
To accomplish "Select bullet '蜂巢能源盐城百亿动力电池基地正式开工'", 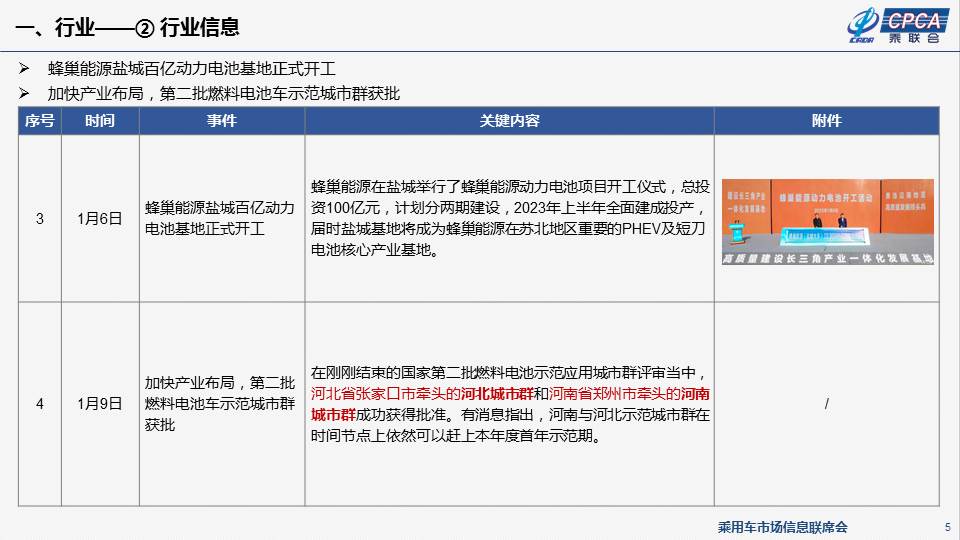I will point(192,69).
